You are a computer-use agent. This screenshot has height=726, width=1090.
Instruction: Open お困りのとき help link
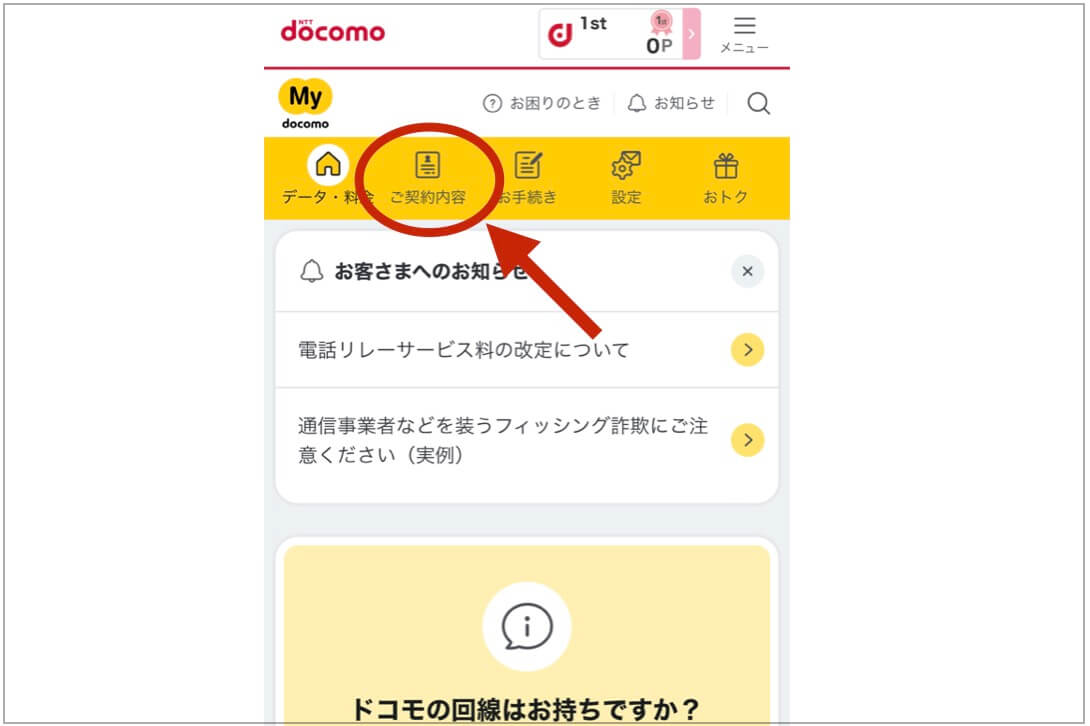(542, 104)
